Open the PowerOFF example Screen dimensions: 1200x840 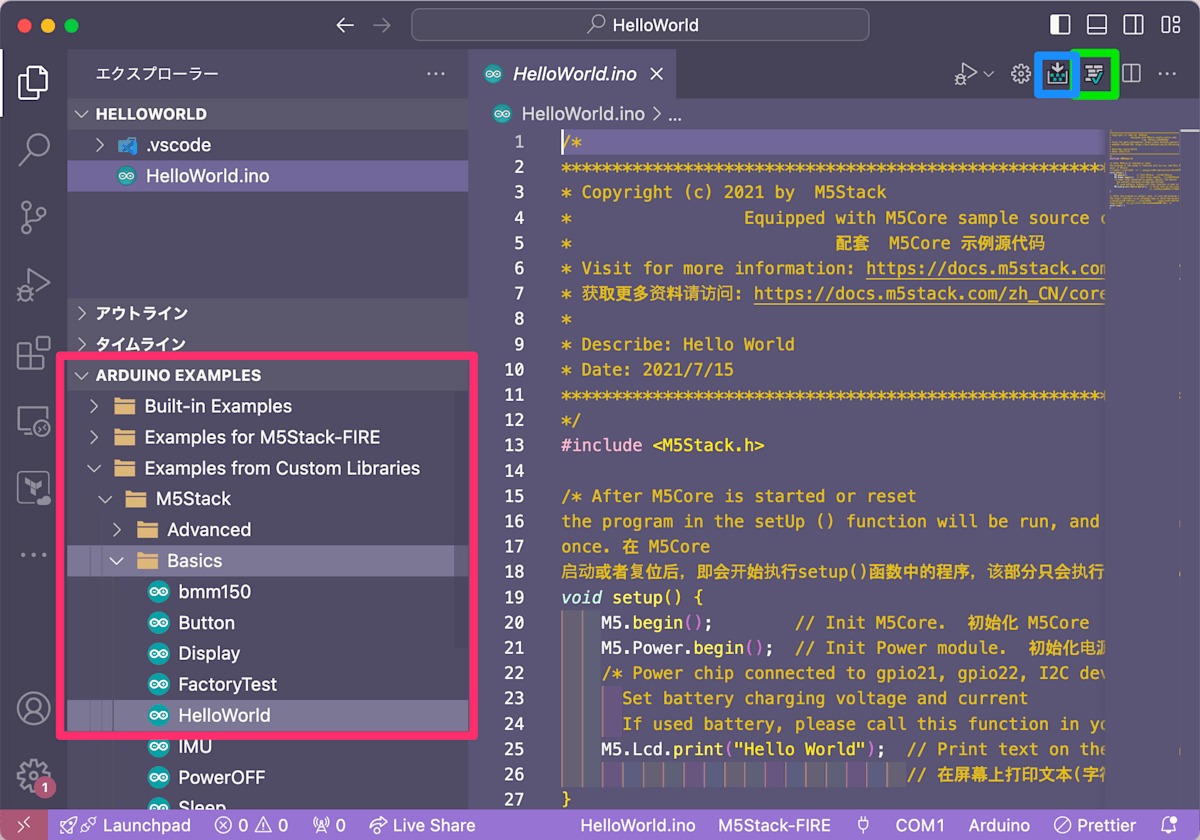tap(268, 778)
